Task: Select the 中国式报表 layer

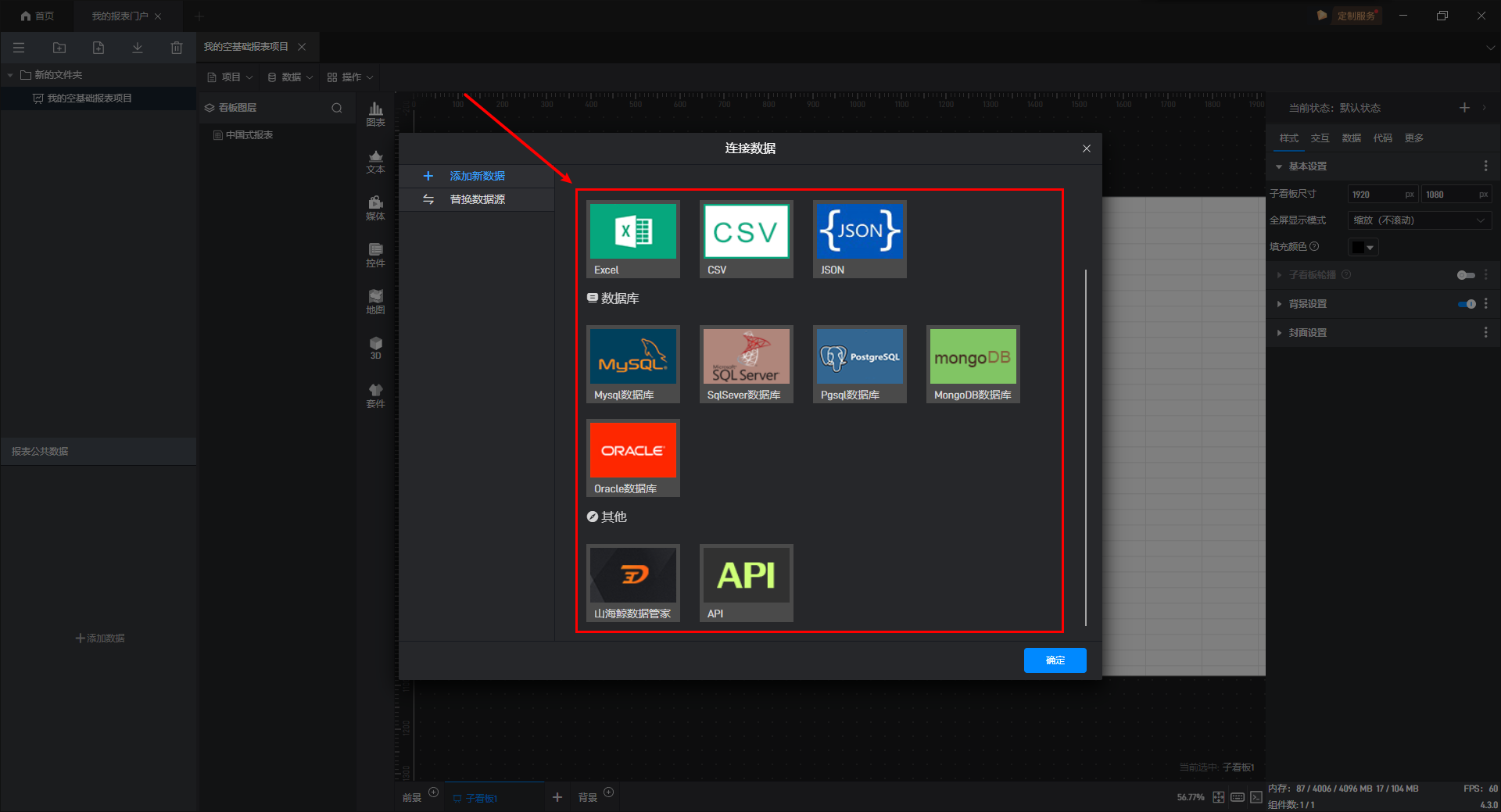Action: (249, 135)
